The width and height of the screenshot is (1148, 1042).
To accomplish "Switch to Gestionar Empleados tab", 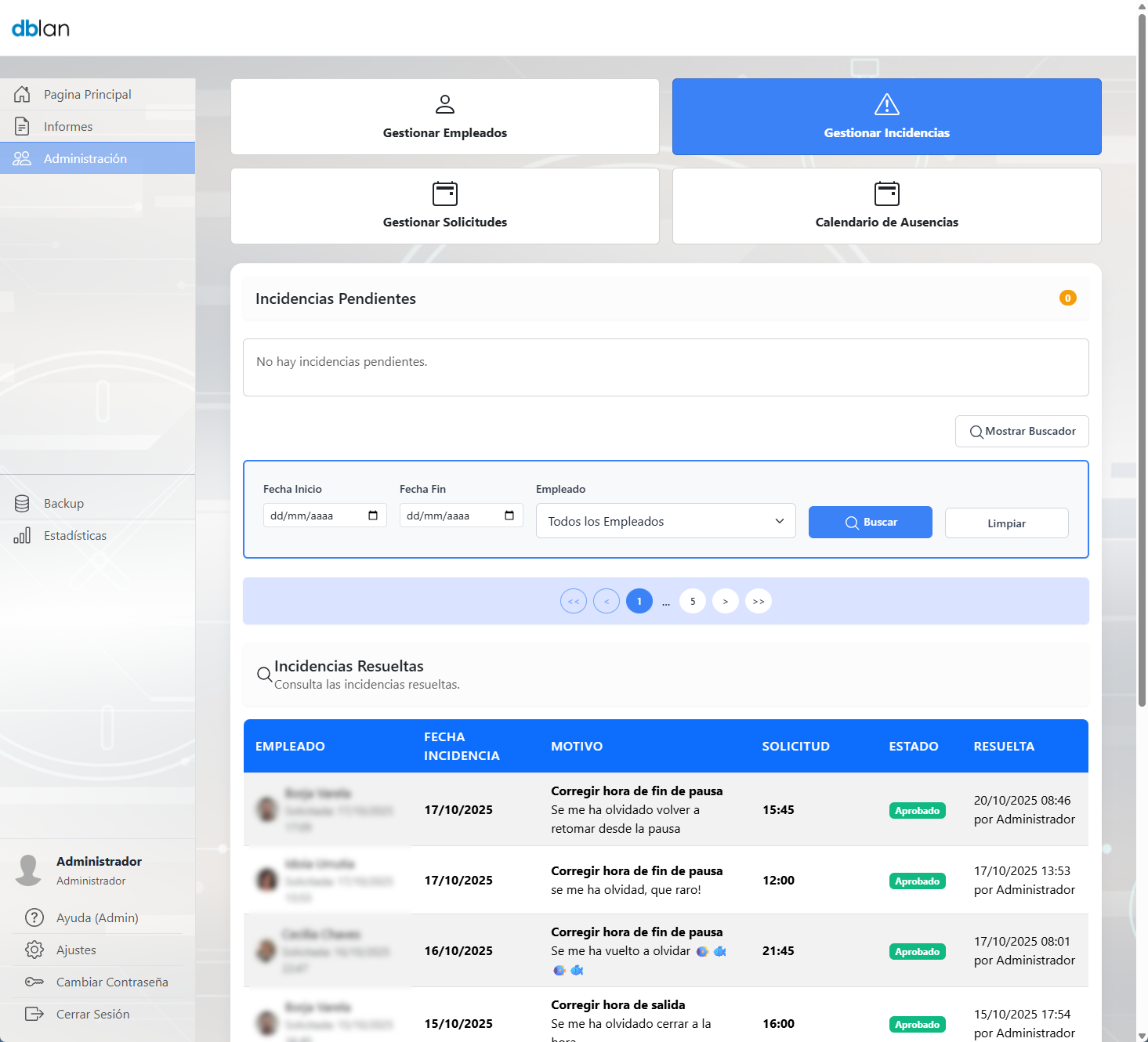I will [444, 117].
